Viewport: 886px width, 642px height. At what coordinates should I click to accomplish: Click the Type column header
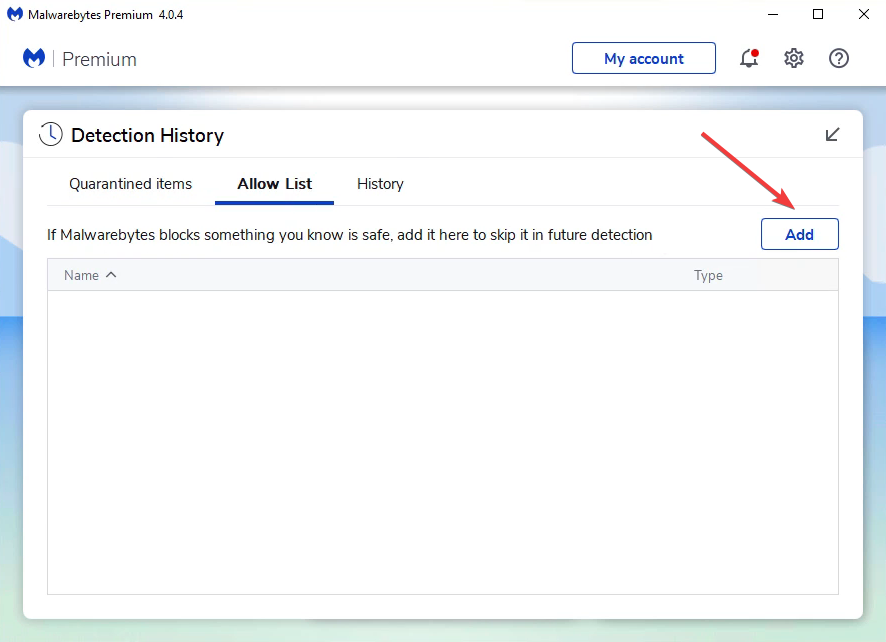pyautogui.click(x=708, y=275)
